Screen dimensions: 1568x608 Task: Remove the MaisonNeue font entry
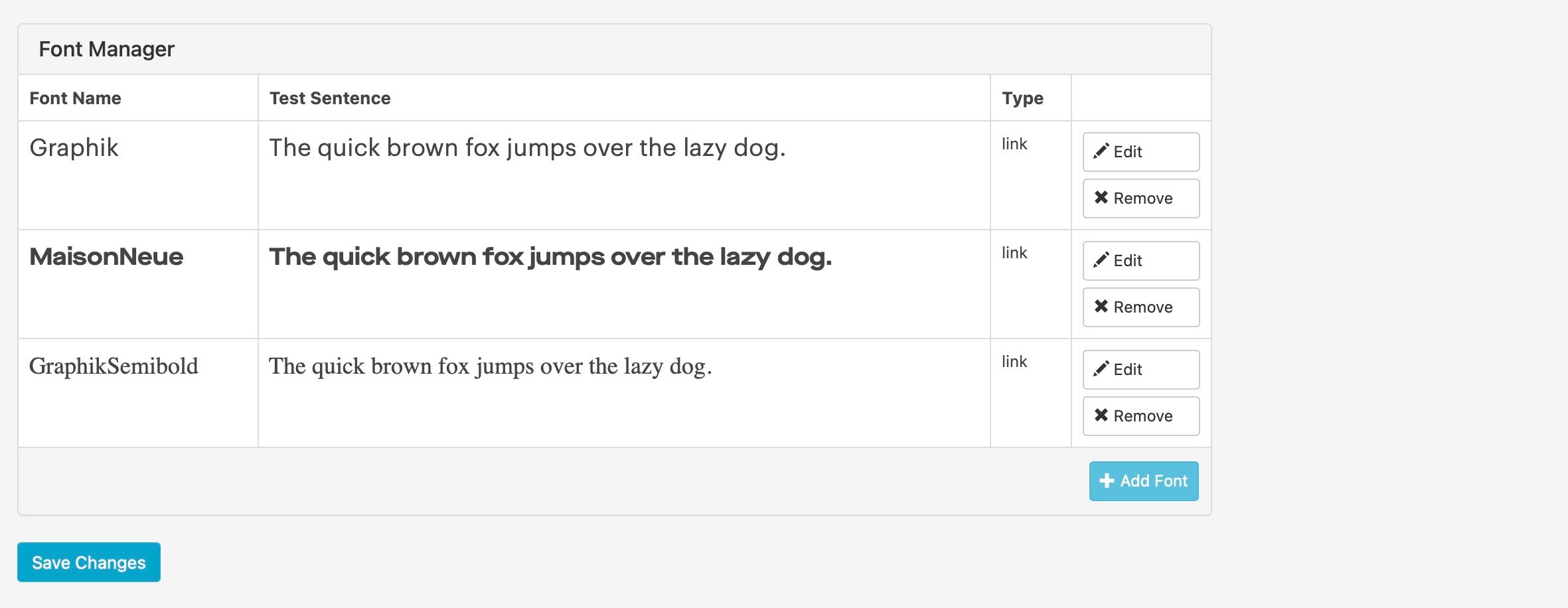1140,307
